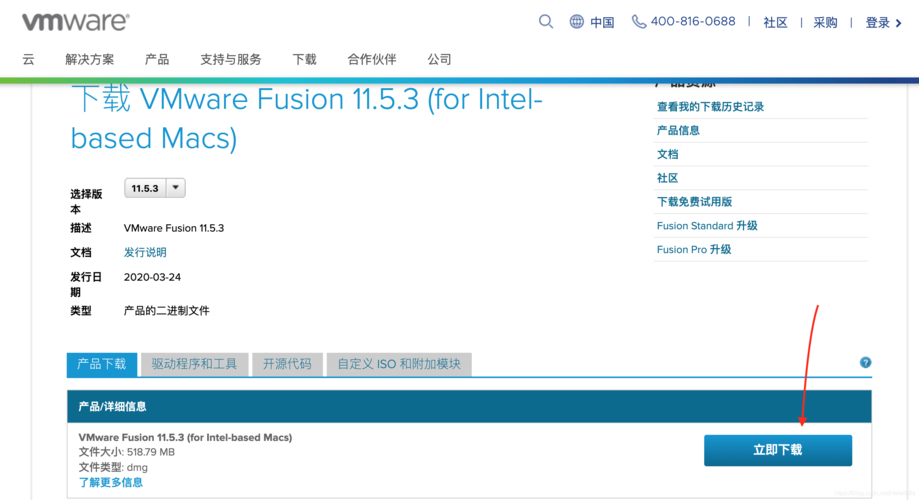Open 查看我的下载历史记录 link
This screenshot has width=919, height=500.
(x=710, y=107)
